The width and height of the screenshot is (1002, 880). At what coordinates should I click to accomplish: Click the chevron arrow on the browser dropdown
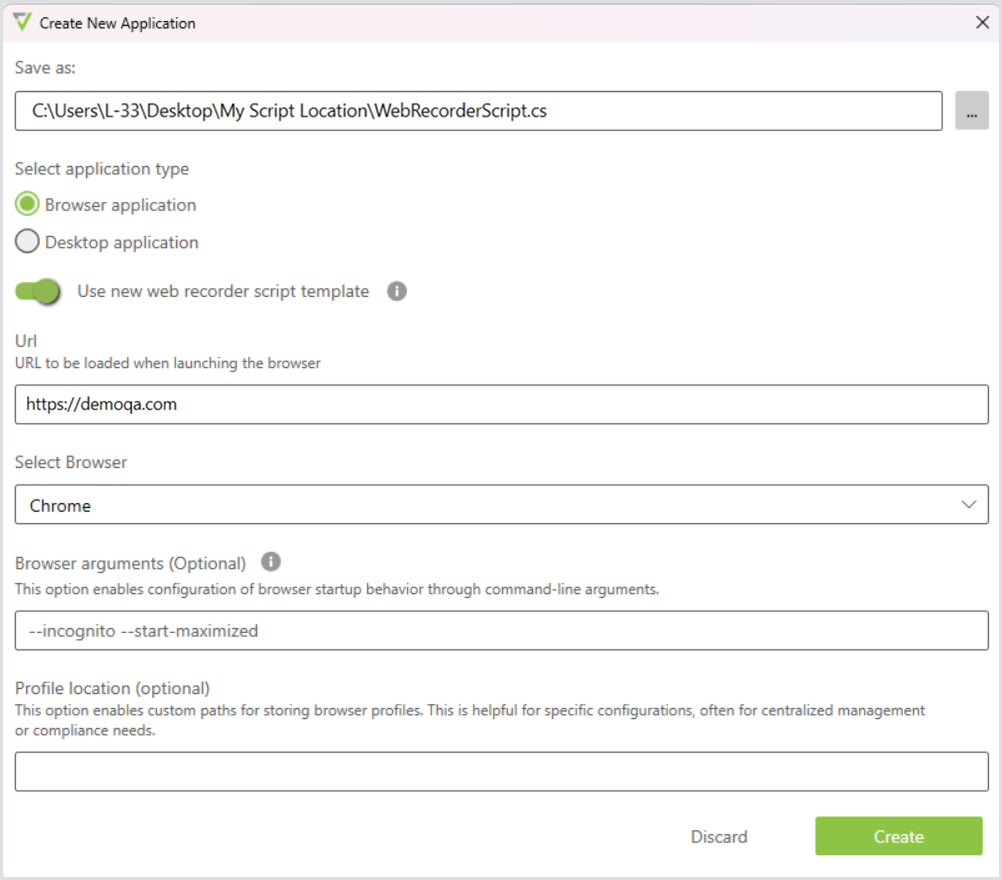click(968, 505)
